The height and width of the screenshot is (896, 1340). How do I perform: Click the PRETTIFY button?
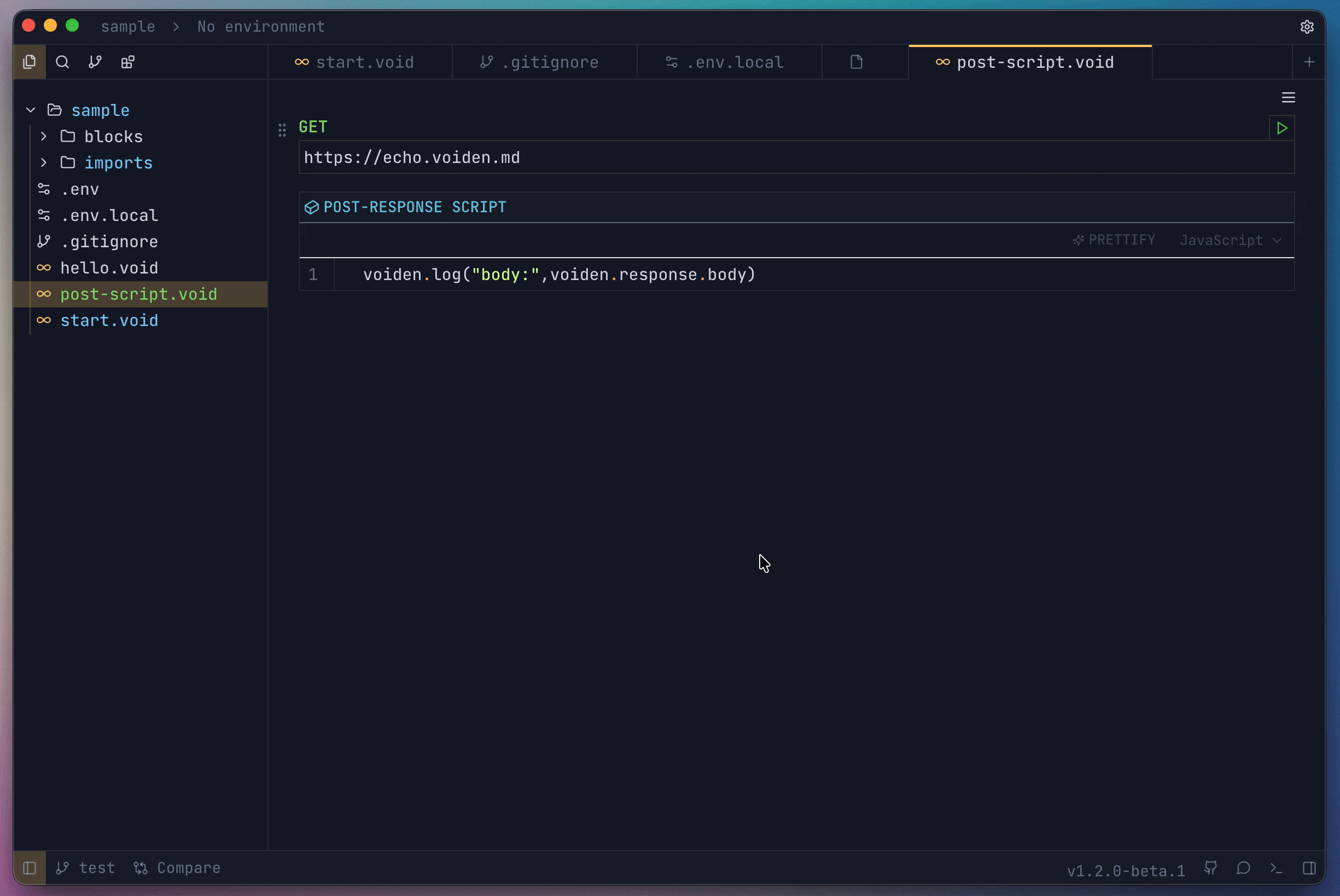(1113, 240)
